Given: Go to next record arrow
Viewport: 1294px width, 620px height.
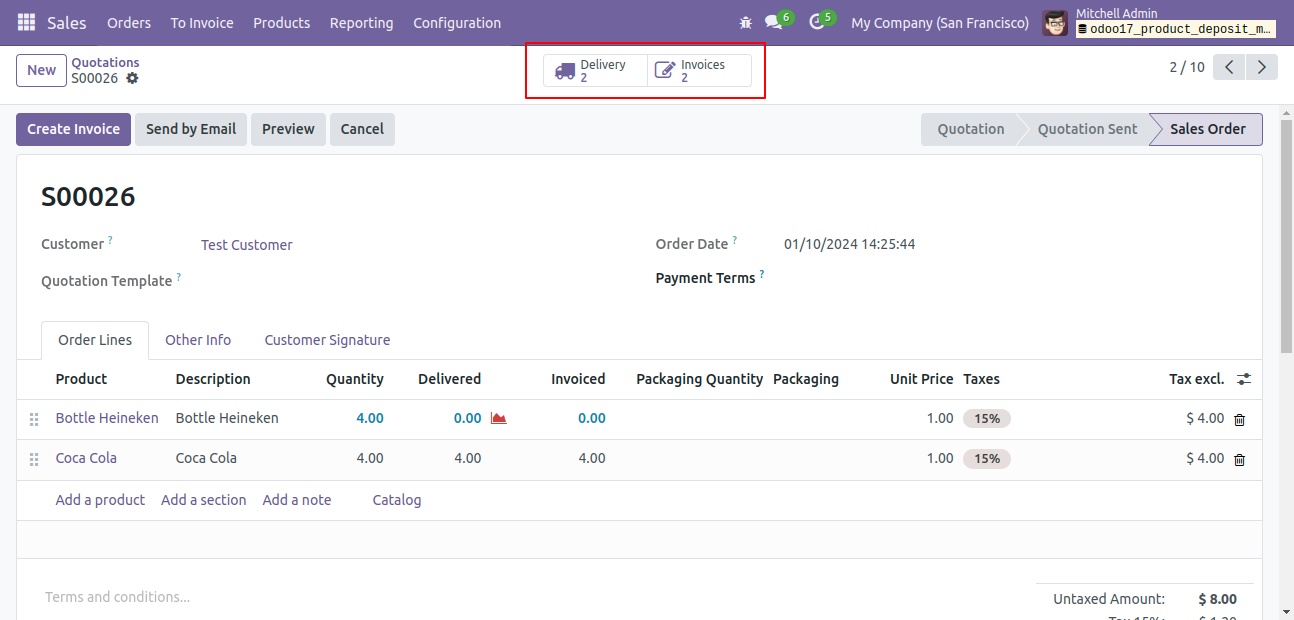Looking at the screenshot, I should 1262,67.
